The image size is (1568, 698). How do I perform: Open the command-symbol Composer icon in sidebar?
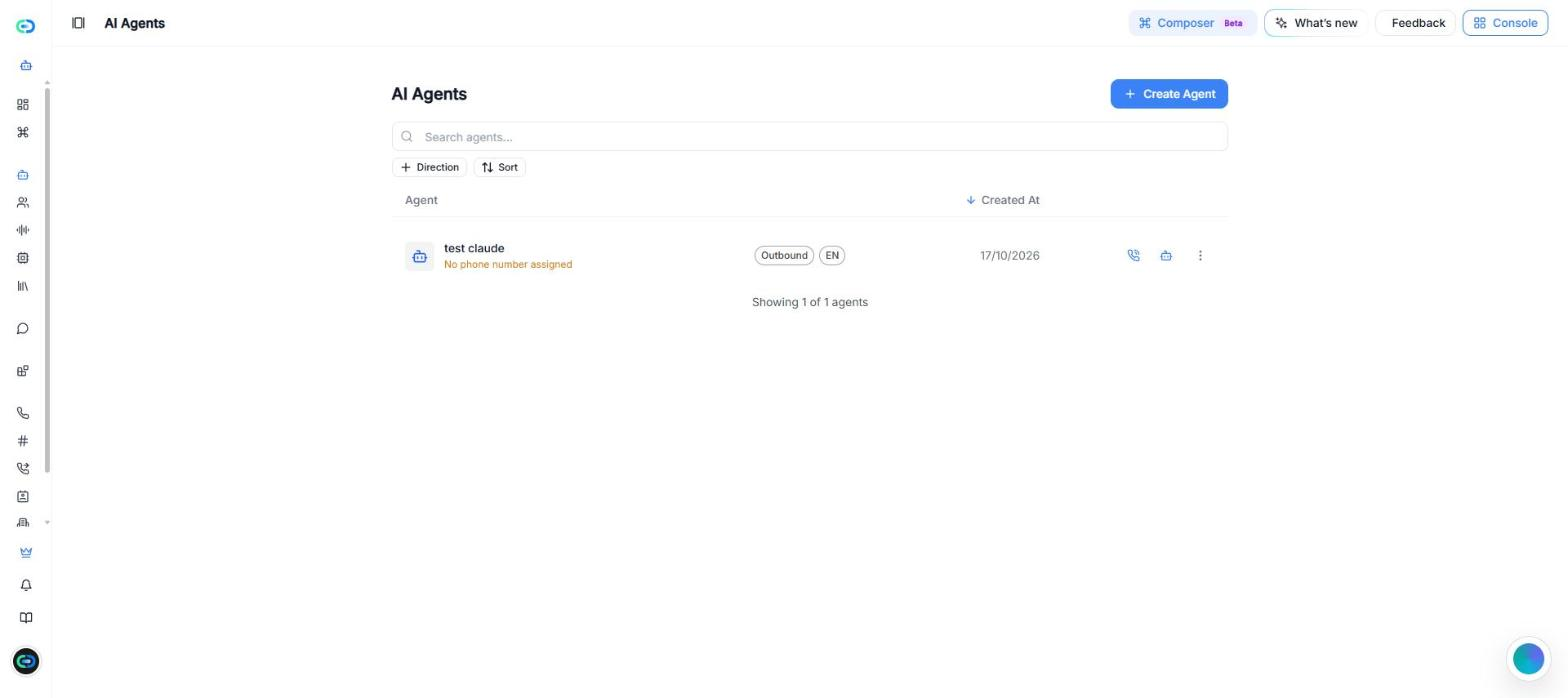(x=23, y=133)
